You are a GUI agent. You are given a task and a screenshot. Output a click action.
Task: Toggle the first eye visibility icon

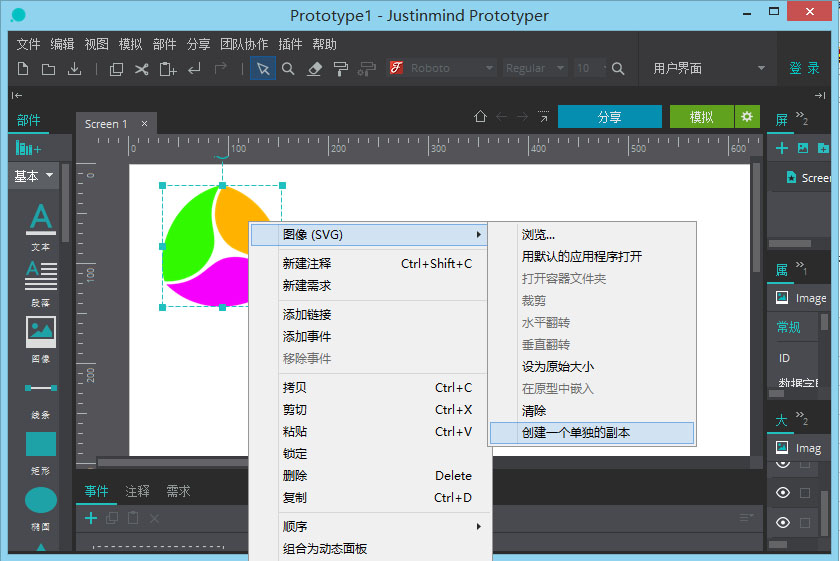coord(783,464)
